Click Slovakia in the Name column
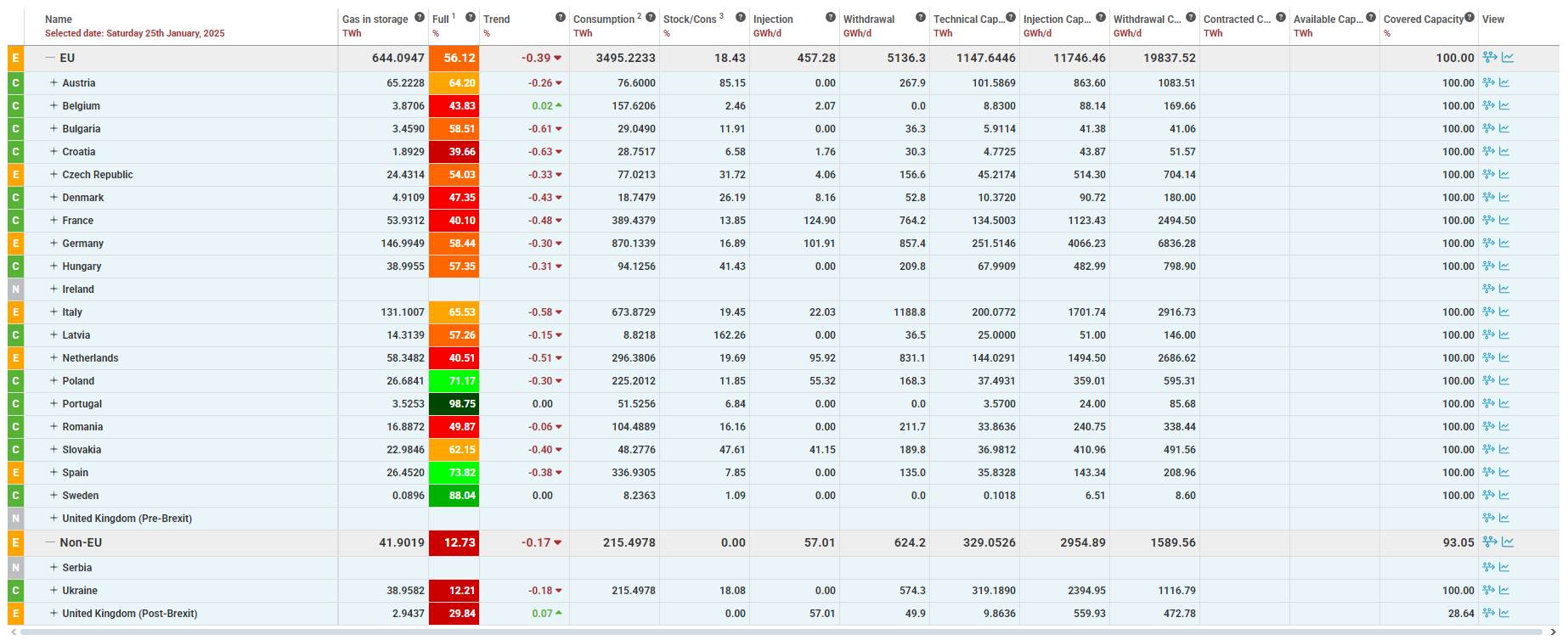The height and width of the screenshot is (640, 1568). coord(82,450)
